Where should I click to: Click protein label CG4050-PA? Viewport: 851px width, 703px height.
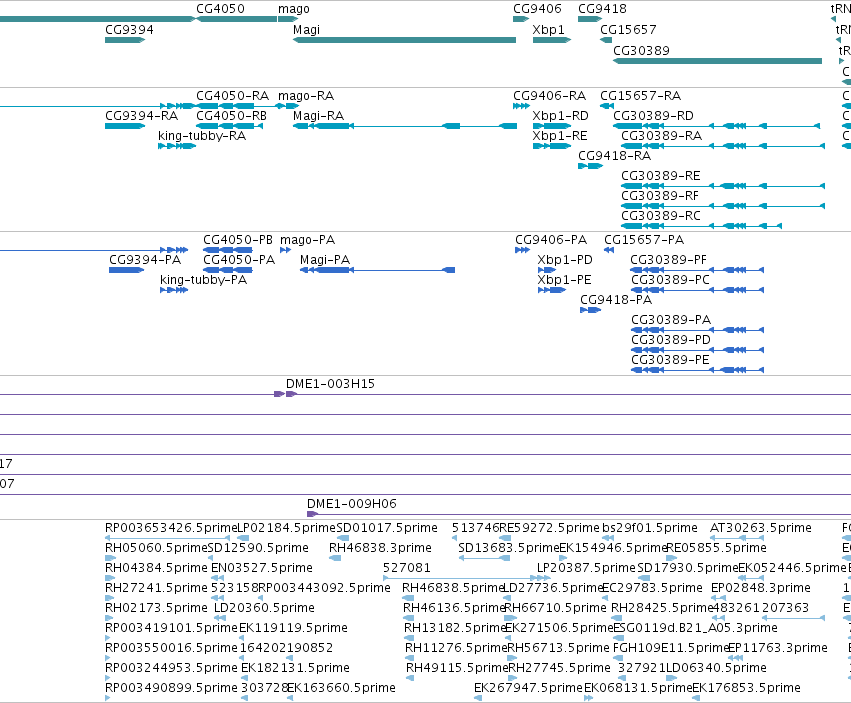tap(239, 260)
